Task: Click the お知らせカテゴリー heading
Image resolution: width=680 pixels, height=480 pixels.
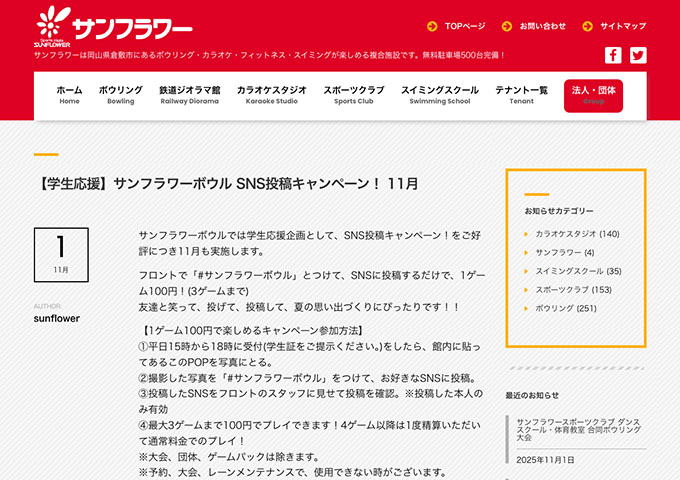Action: pos(559,211)
